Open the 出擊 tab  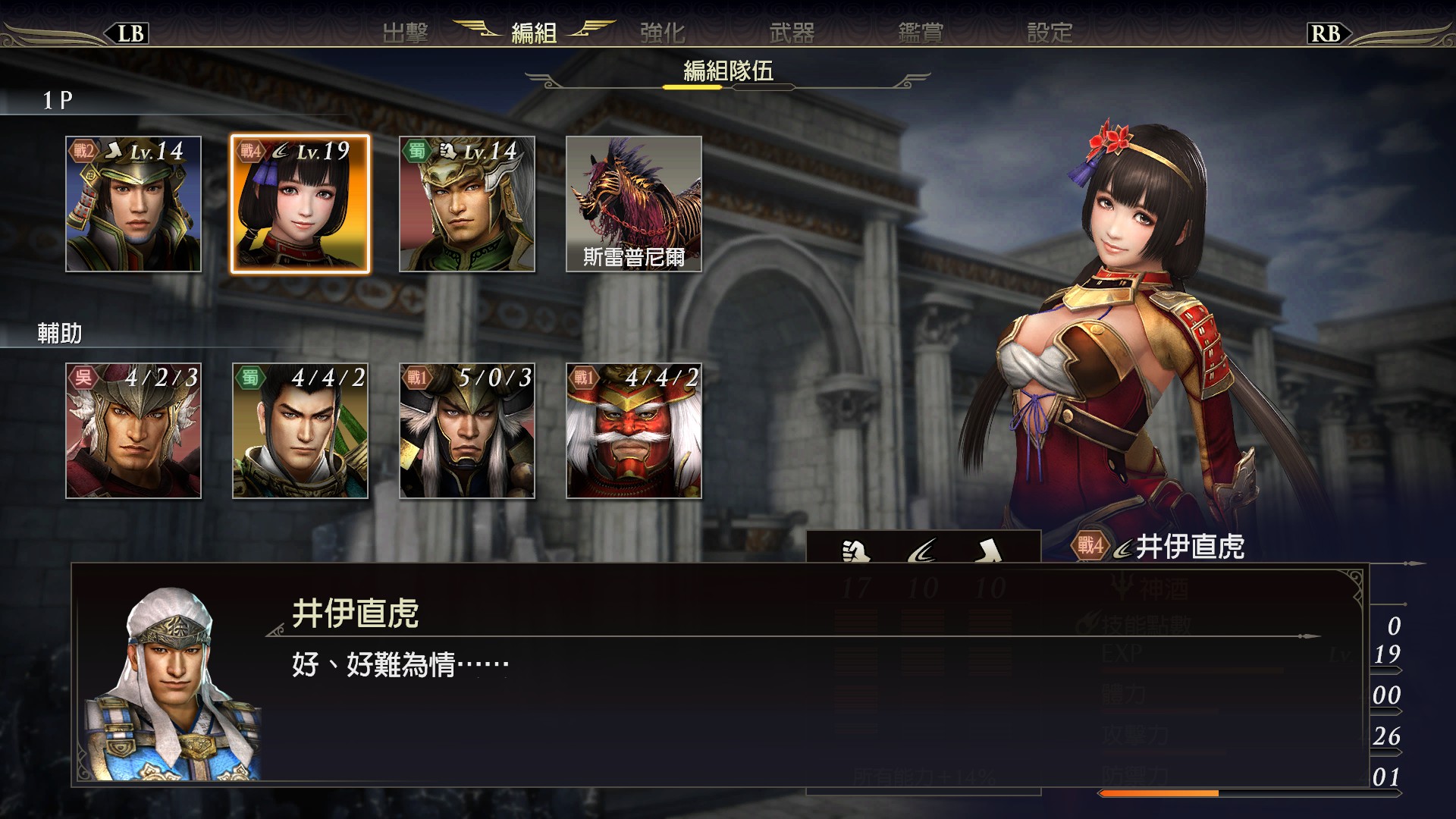coord(406,33)
